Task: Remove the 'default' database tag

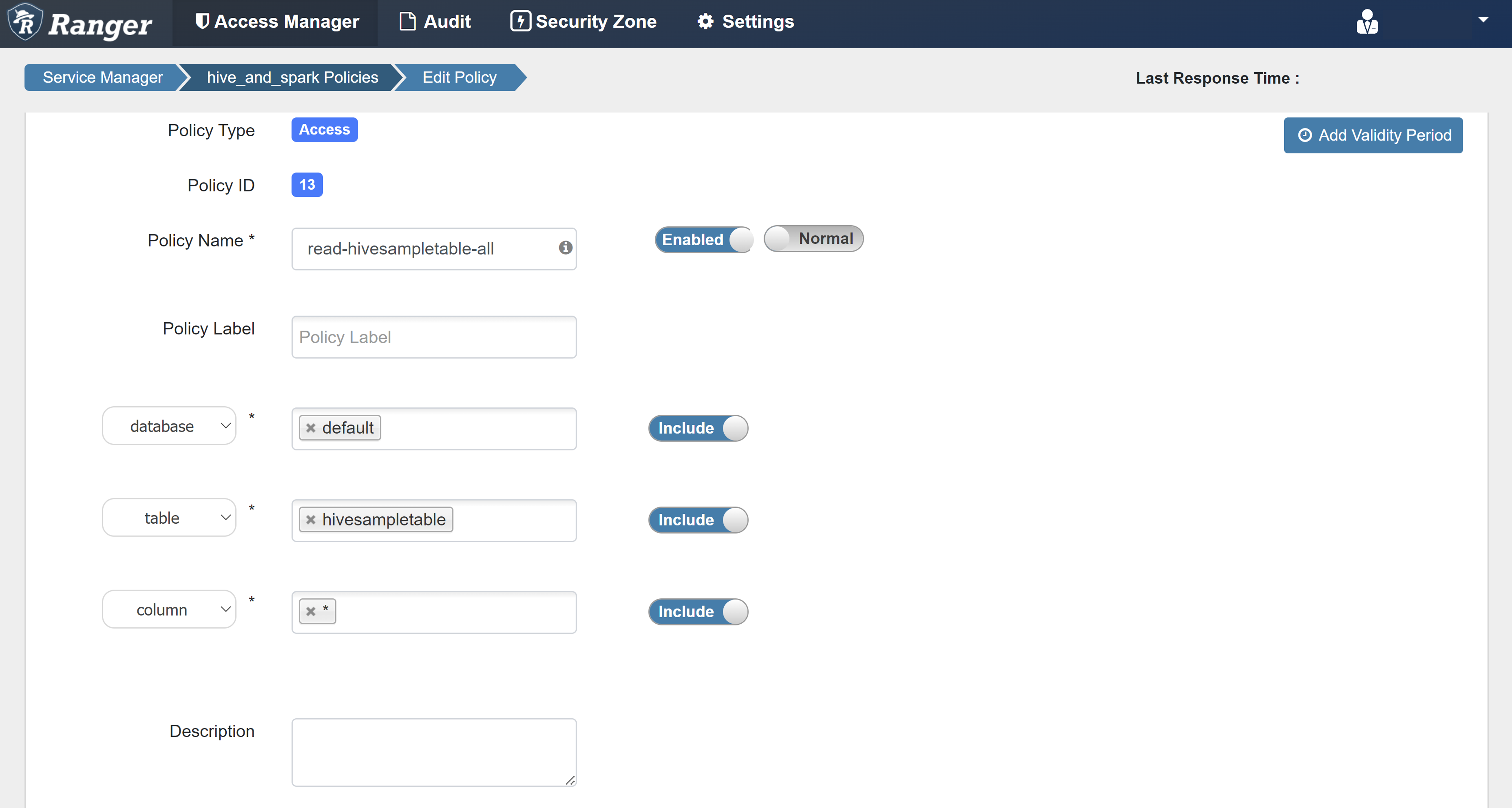Action: point(311,428)
